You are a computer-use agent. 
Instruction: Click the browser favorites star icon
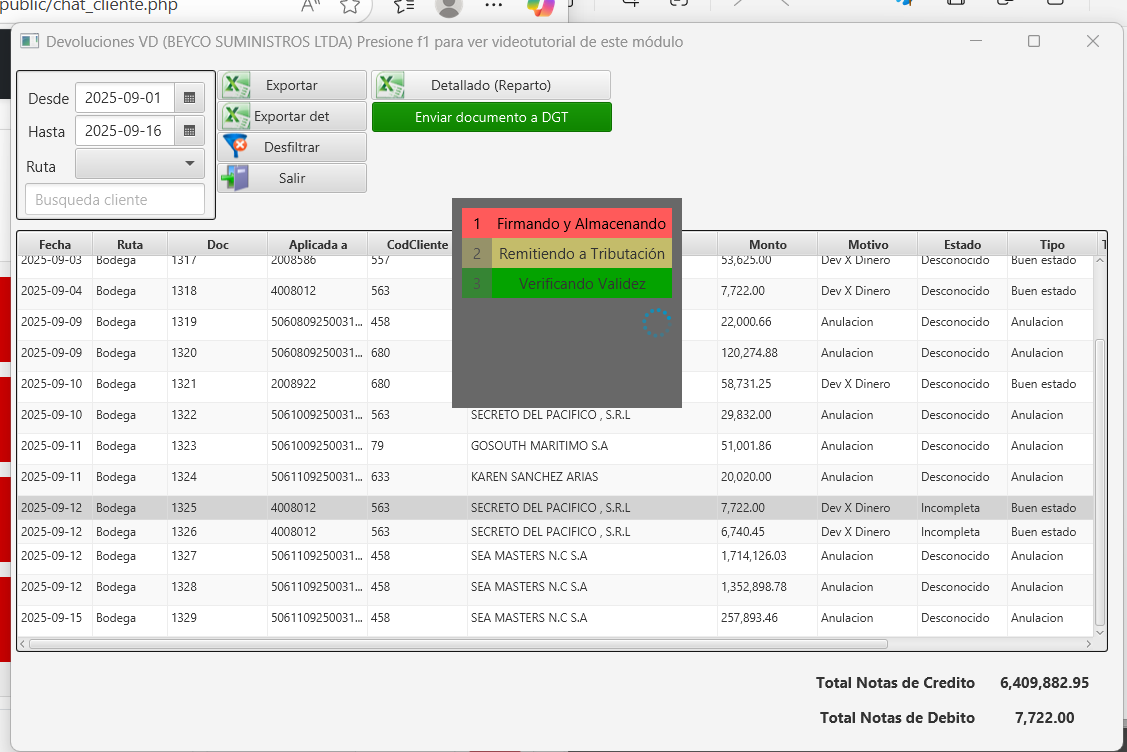pos(349,6)
